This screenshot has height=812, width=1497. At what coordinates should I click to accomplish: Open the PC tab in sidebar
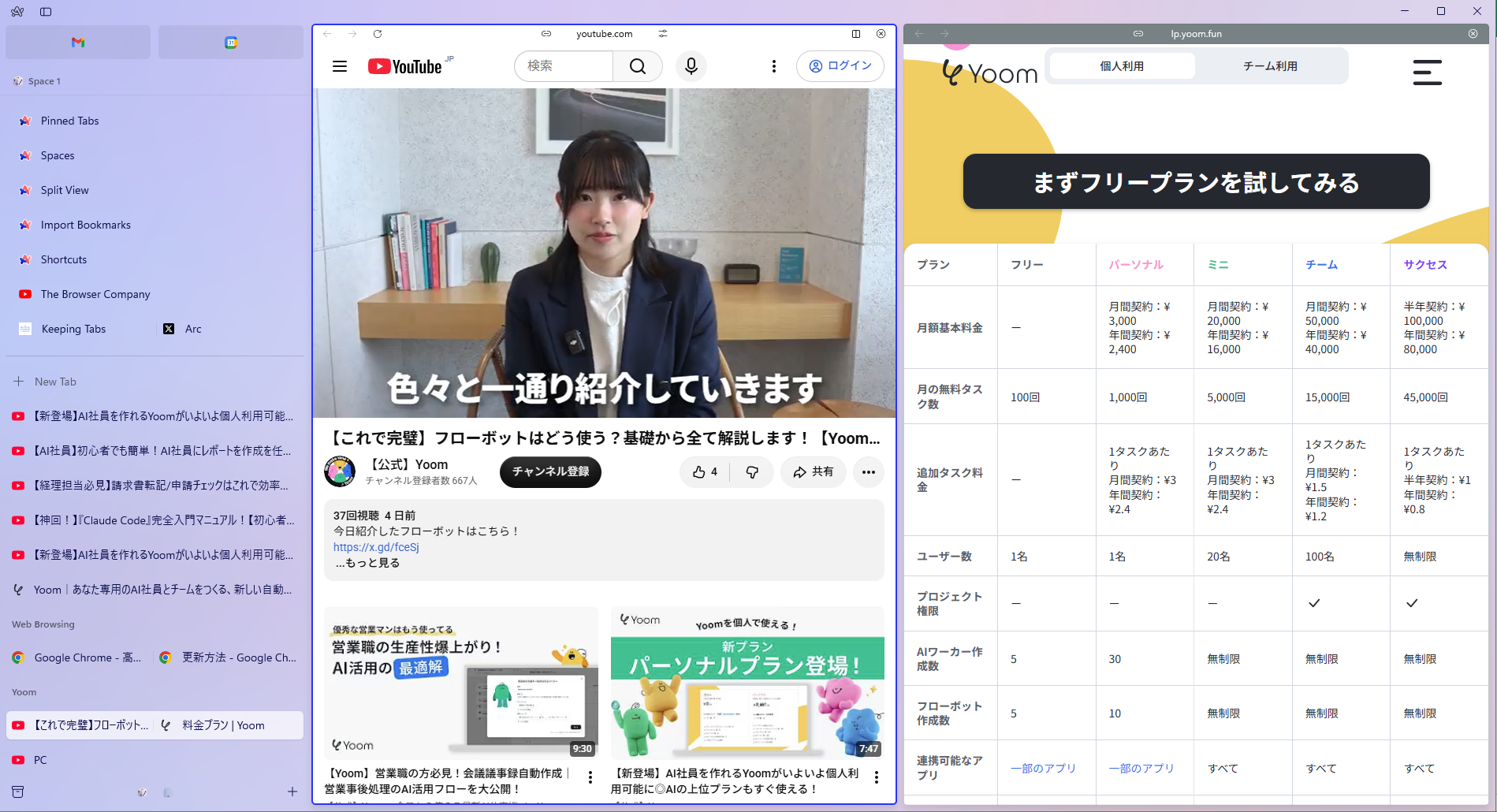(x=155, y=760)
